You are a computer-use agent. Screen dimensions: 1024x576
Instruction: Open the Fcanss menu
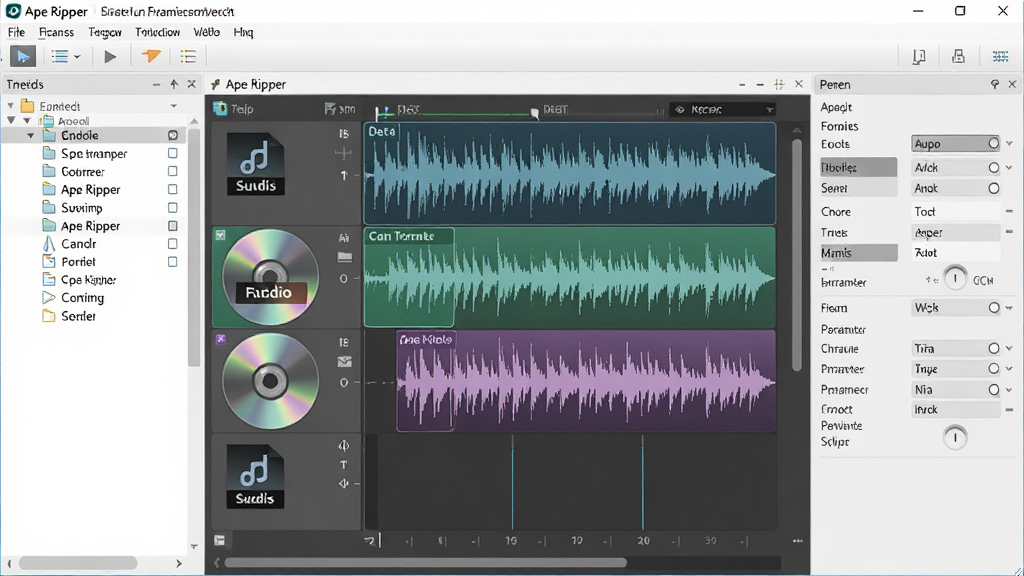(x=56, y=32)
